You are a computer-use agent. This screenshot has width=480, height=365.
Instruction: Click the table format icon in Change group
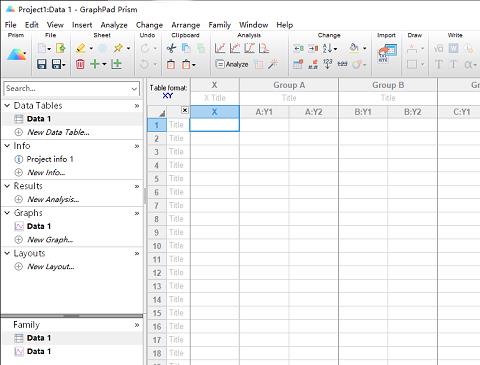(x=298, y=64)
